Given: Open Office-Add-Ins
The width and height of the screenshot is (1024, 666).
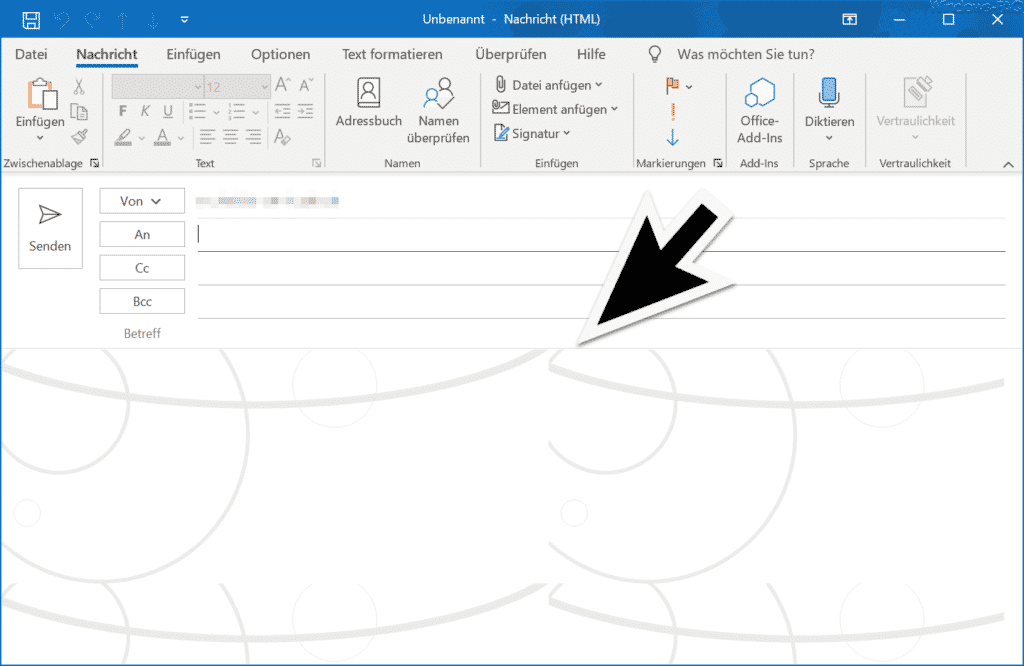Looking at the screenshot, I should (x=760, y=110).
